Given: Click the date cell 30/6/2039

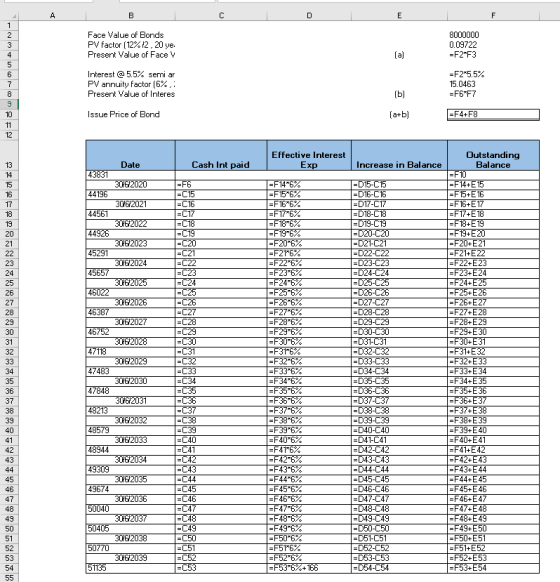Looking at the screenshot, I should (x=131, y=559).
